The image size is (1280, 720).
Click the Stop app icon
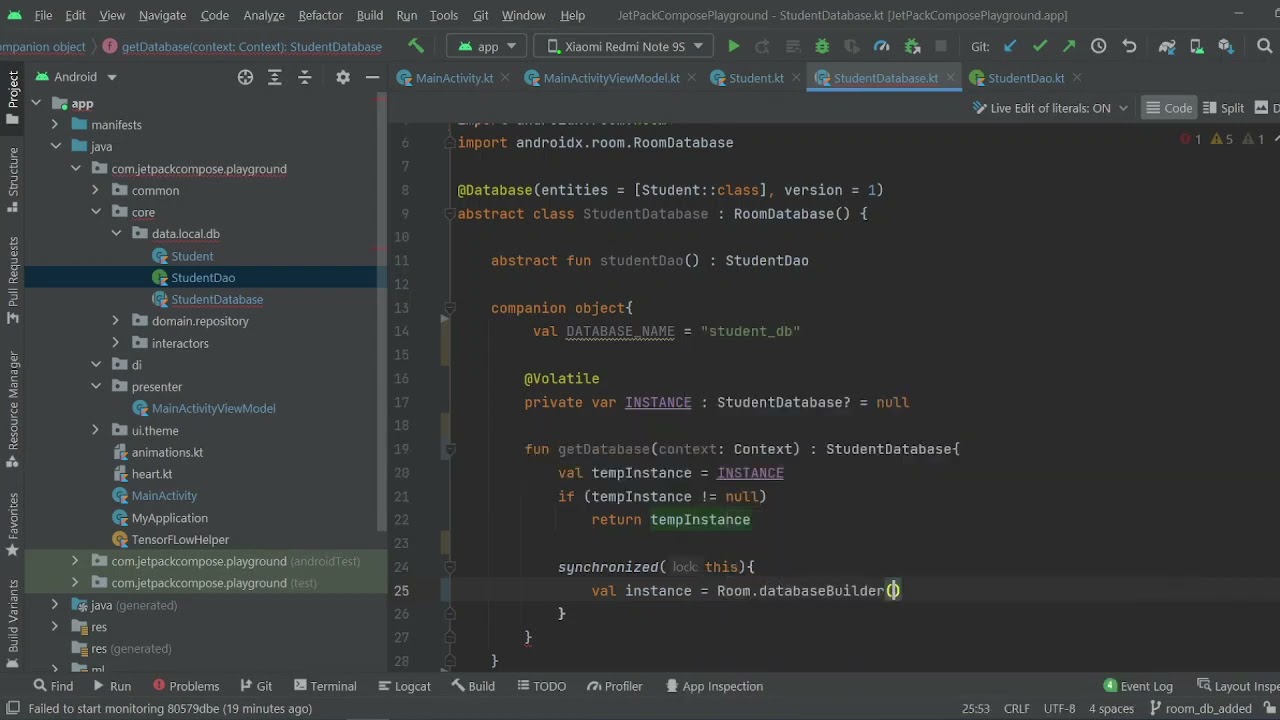click(x=941, y=47)
